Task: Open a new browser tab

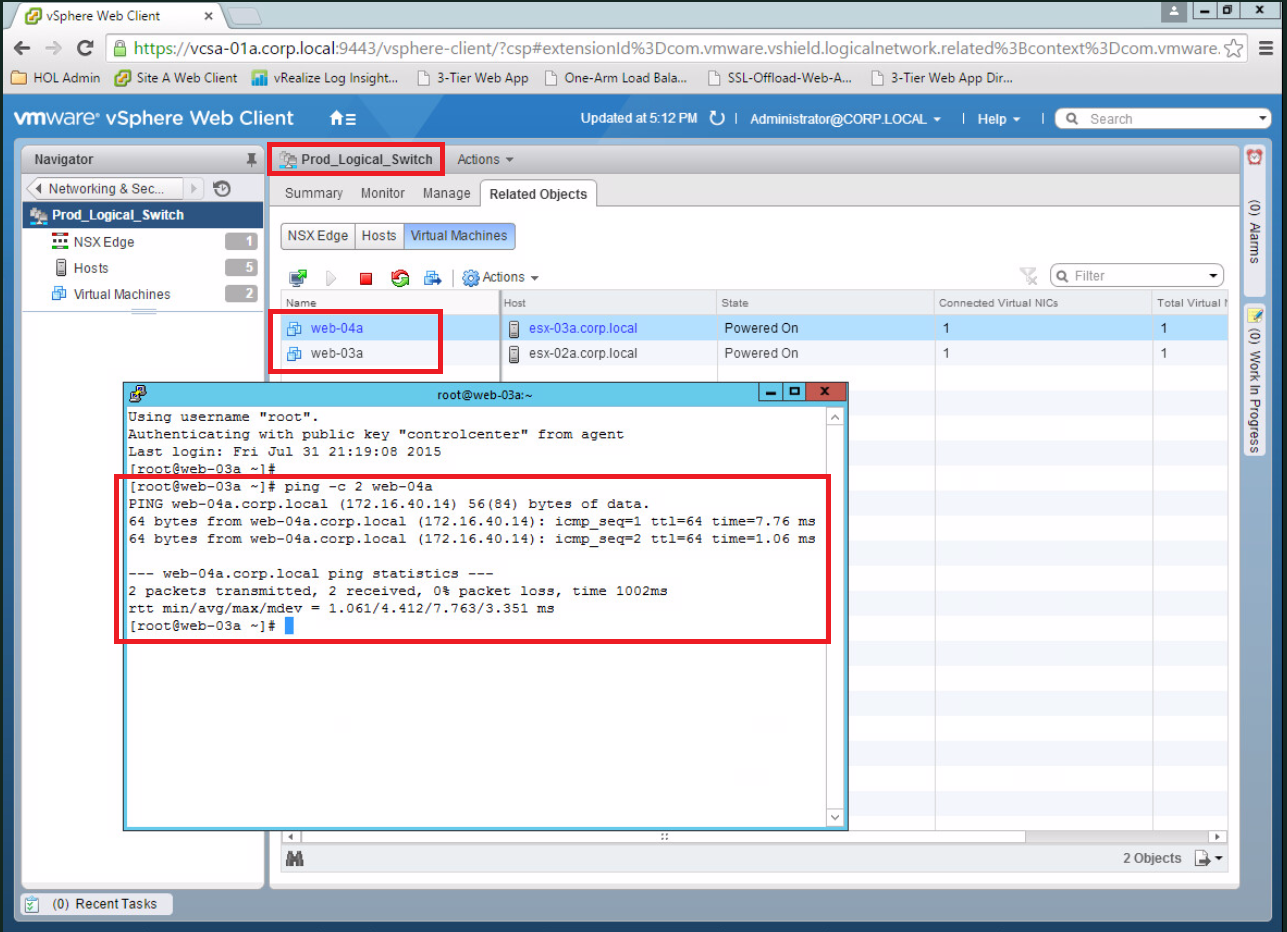Action: [x=244, y=16]
